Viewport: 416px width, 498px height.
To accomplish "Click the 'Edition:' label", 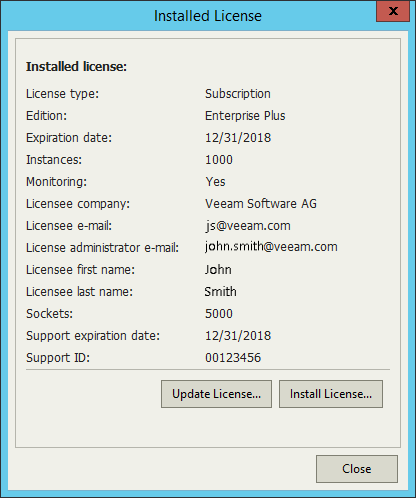I will pos(46,116).
